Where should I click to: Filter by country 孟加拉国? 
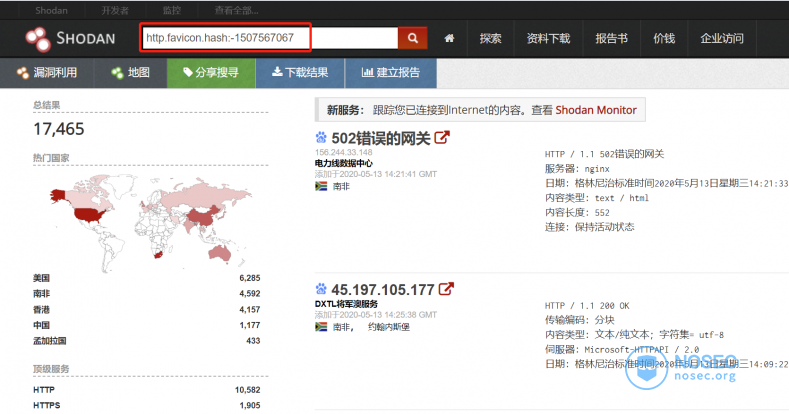[49, 341]
